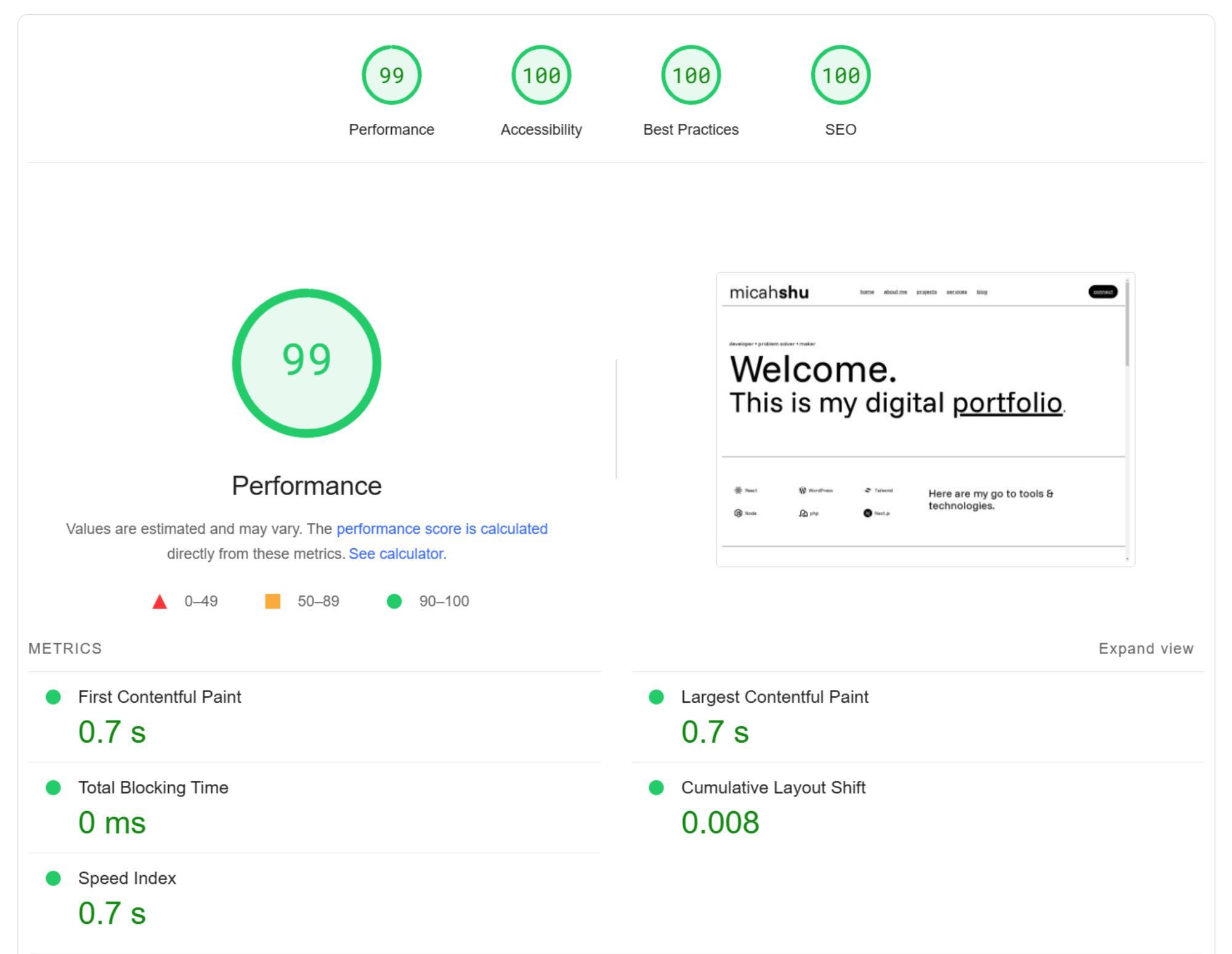Expand view of the metrics section
Screen dimensions: 1232x954
(x=1146, y=648)
